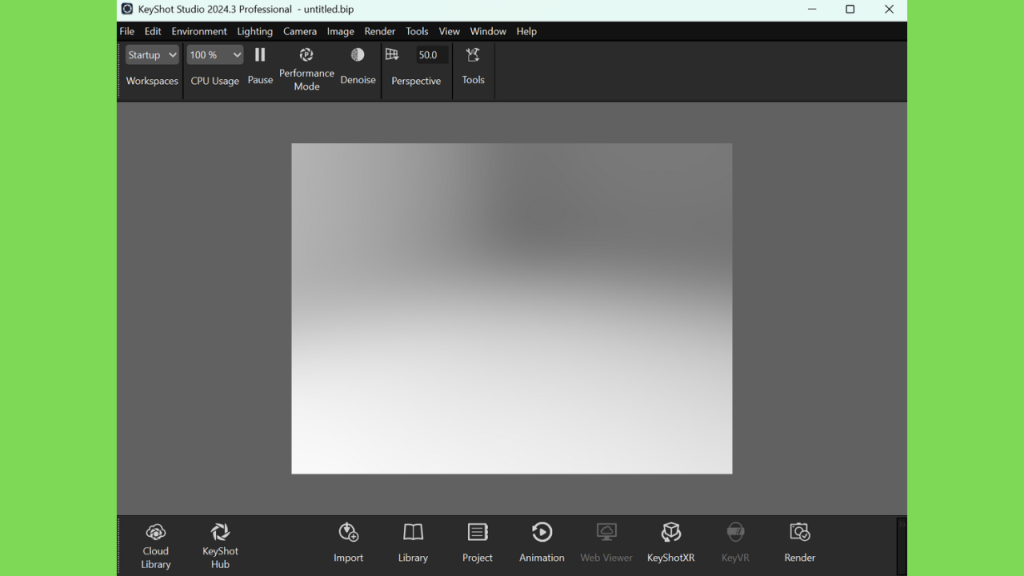Image resolution: width=1024 pixels, height=576 pixels.
Task: Open the File menu
Action: click(127, 31)
